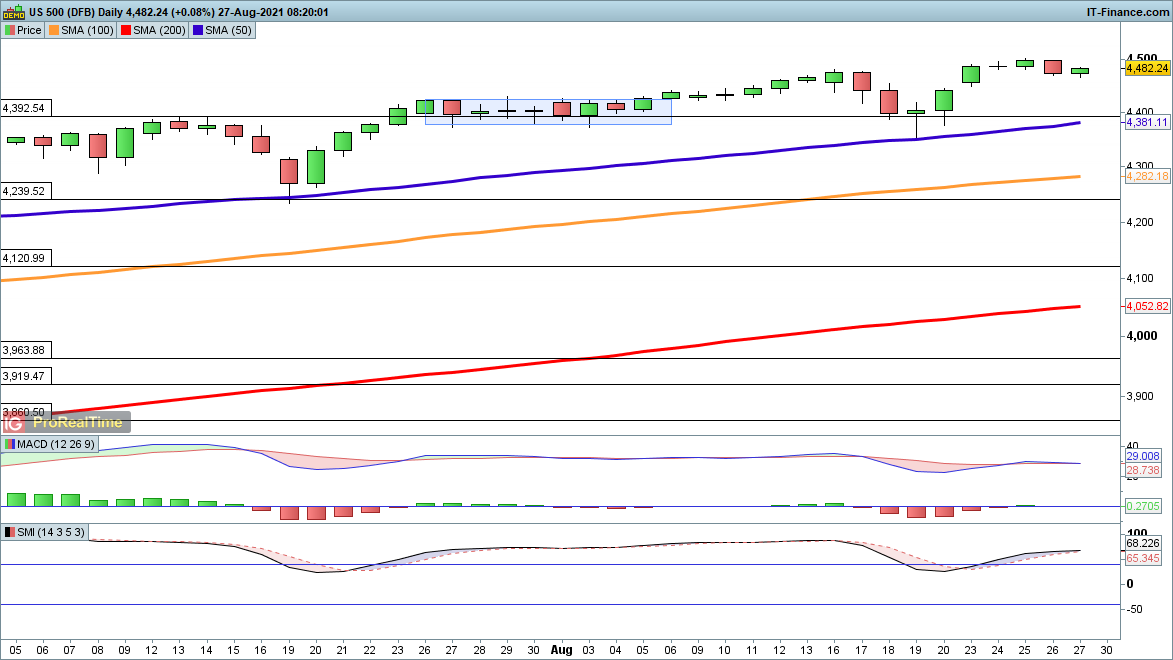Click the SMA 200 value tag 4,052.82
This screenshot has width=1173, height=660.
click(1147, 306)
